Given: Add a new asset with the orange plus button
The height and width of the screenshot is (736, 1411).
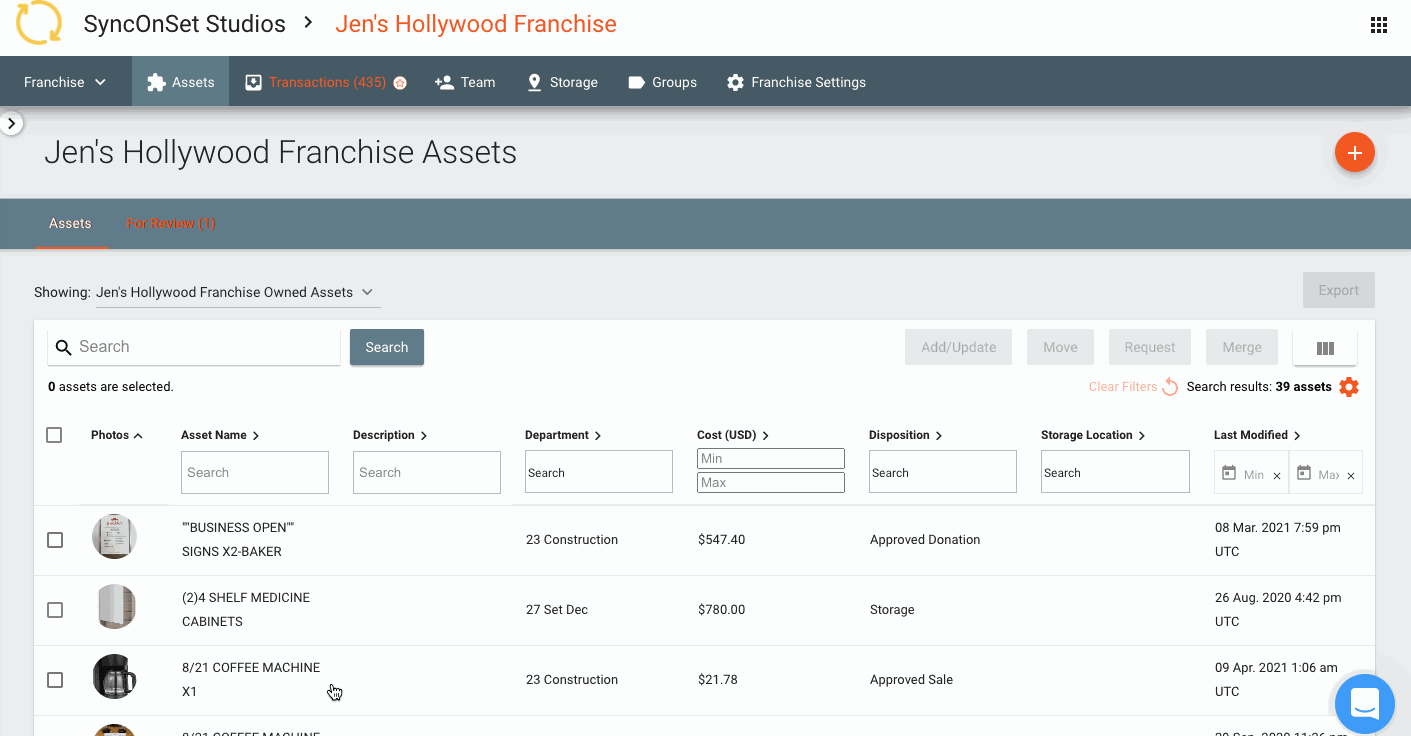Looking at the screenshot, I should (x=1354, y=153).
